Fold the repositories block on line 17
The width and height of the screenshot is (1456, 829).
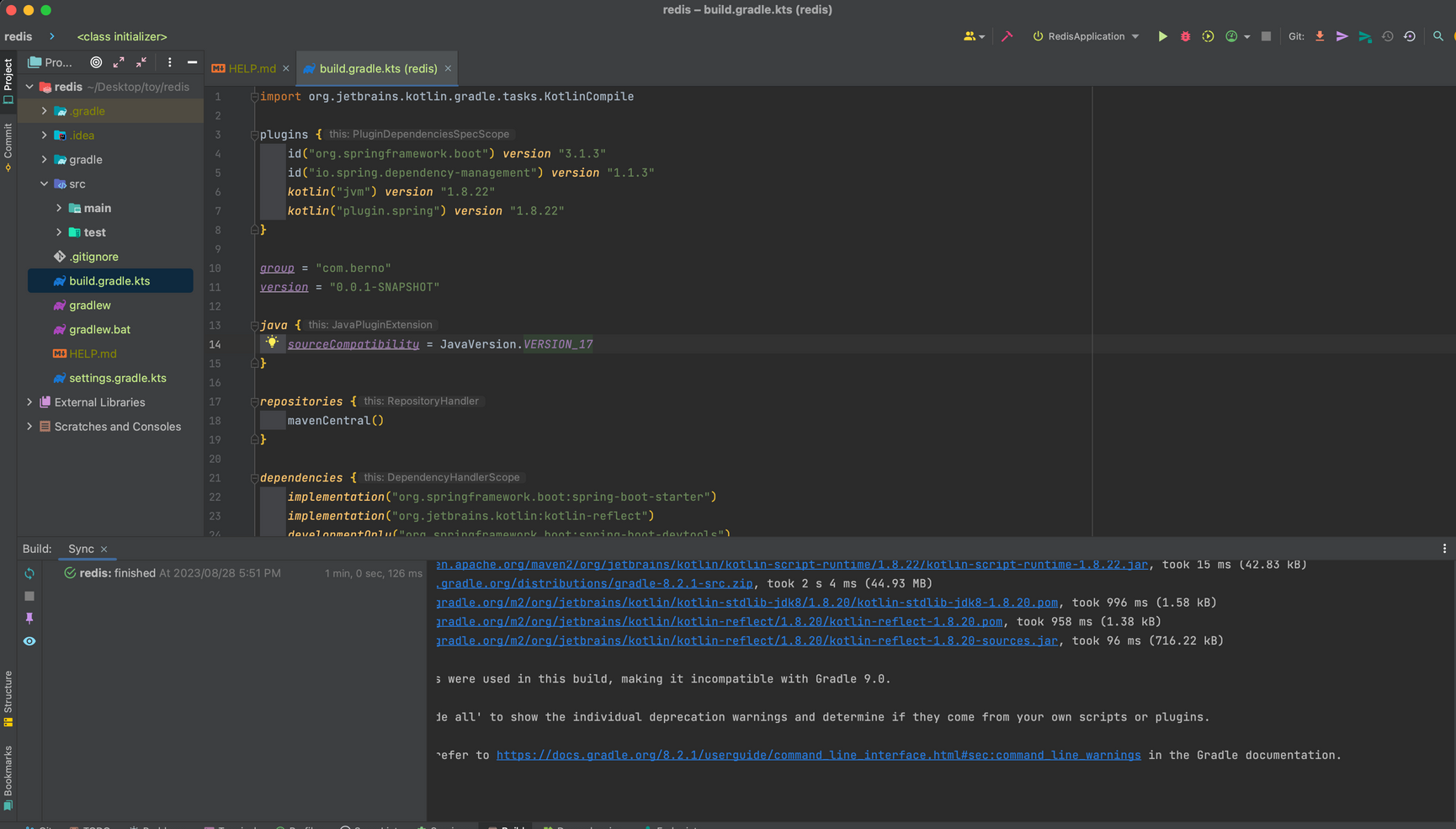click(254, 401)
